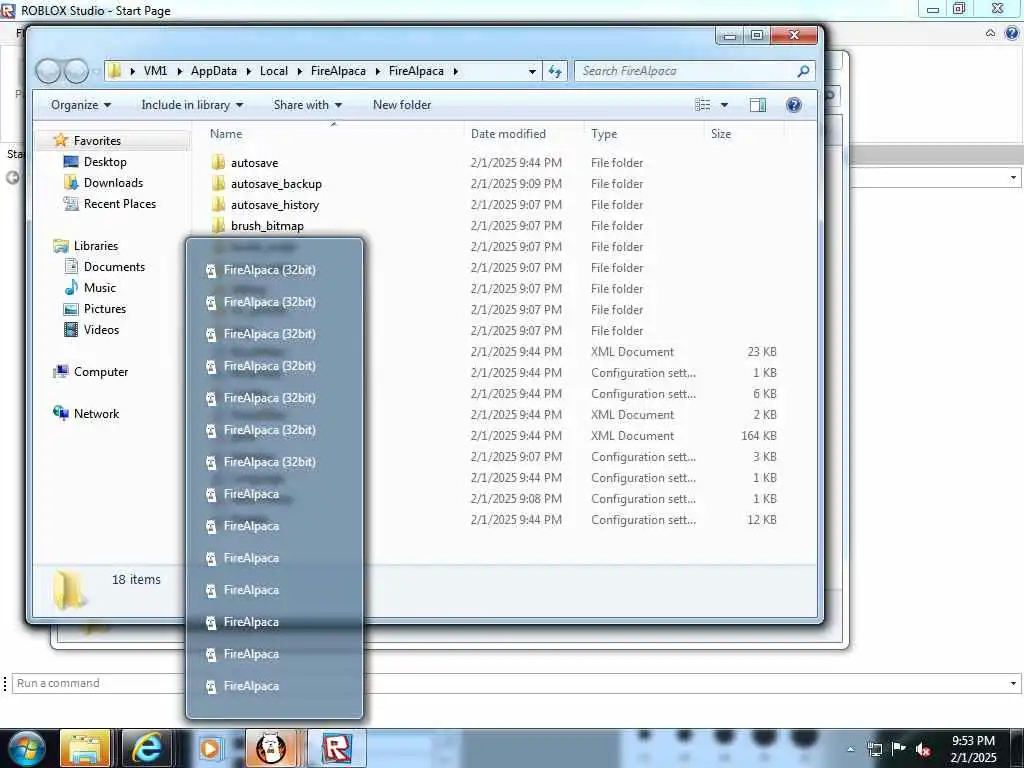Viewport: 1024px width, 768px height.
Task: Click the 2/1/2025 9:08 PM date cell
Action: click(x=516, y=499)
